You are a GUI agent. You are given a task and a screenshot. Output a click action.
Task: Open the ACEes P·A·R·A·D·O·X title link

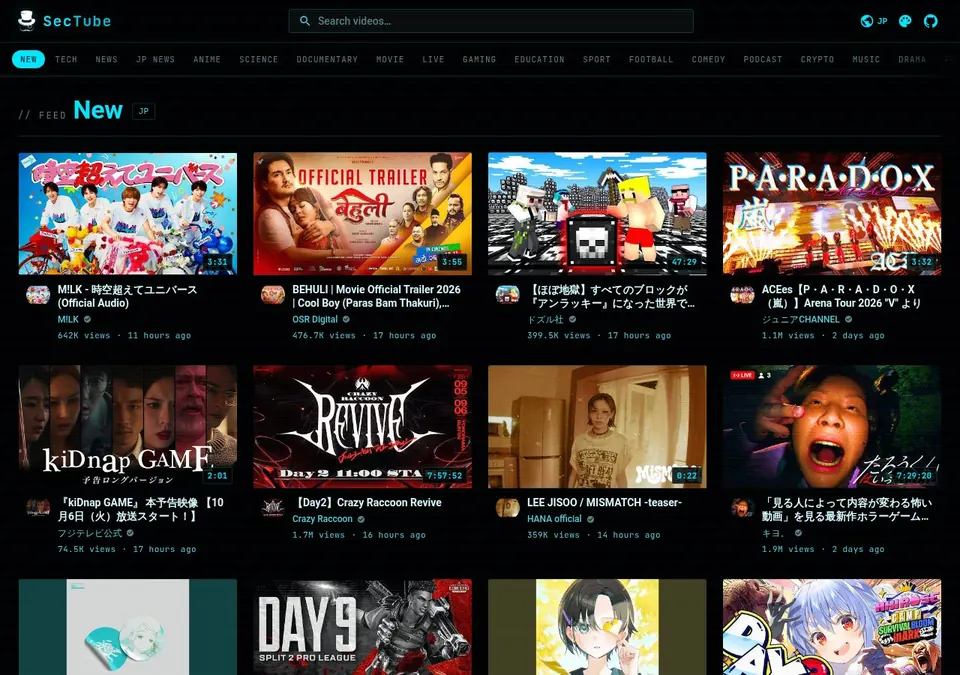pyautogui.click(x=841, y=296)
